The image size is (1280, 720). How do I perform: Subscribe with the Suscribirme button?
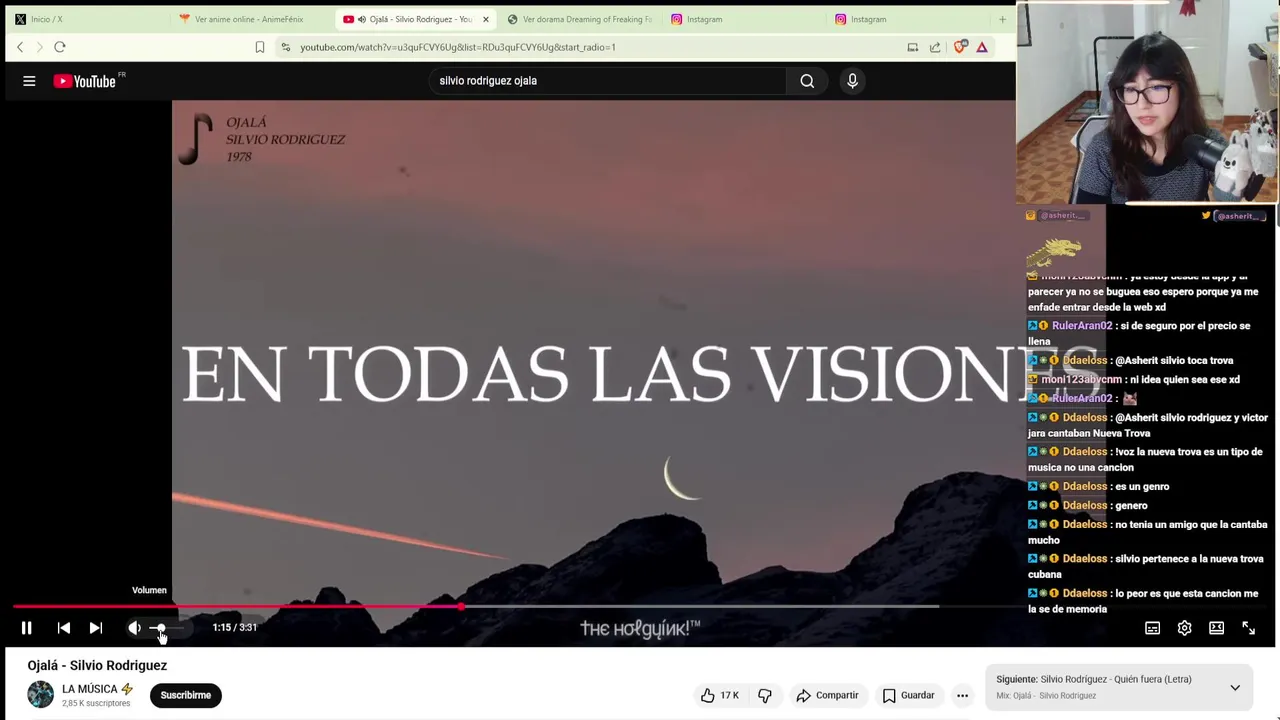186,695
